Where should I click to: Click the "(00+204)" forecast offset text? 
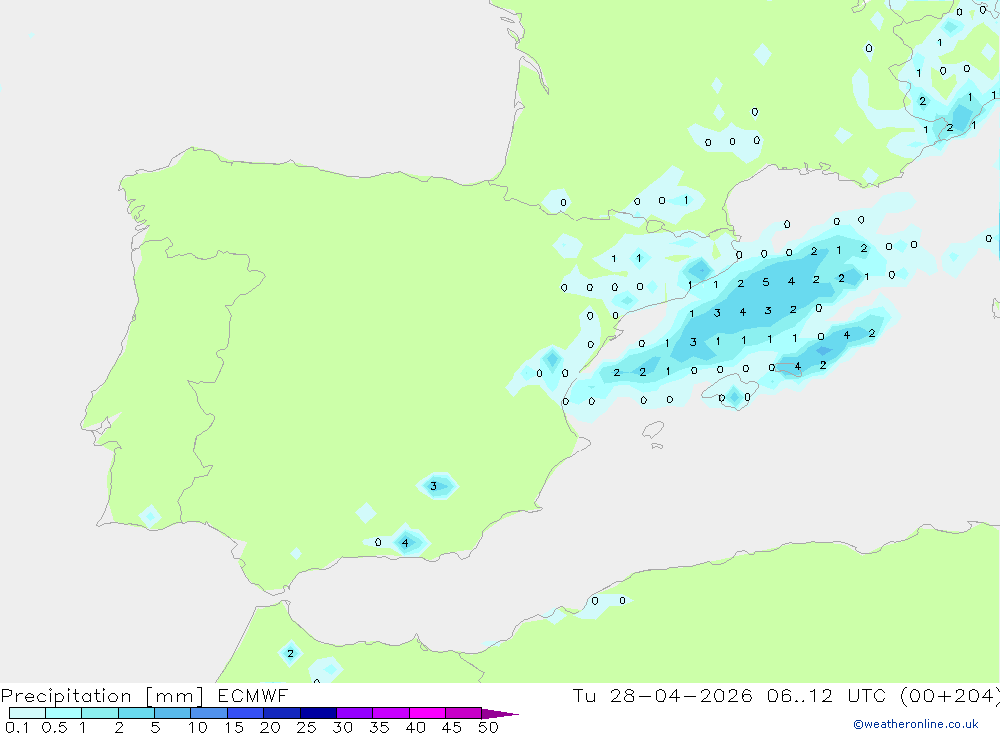[950, 696]
